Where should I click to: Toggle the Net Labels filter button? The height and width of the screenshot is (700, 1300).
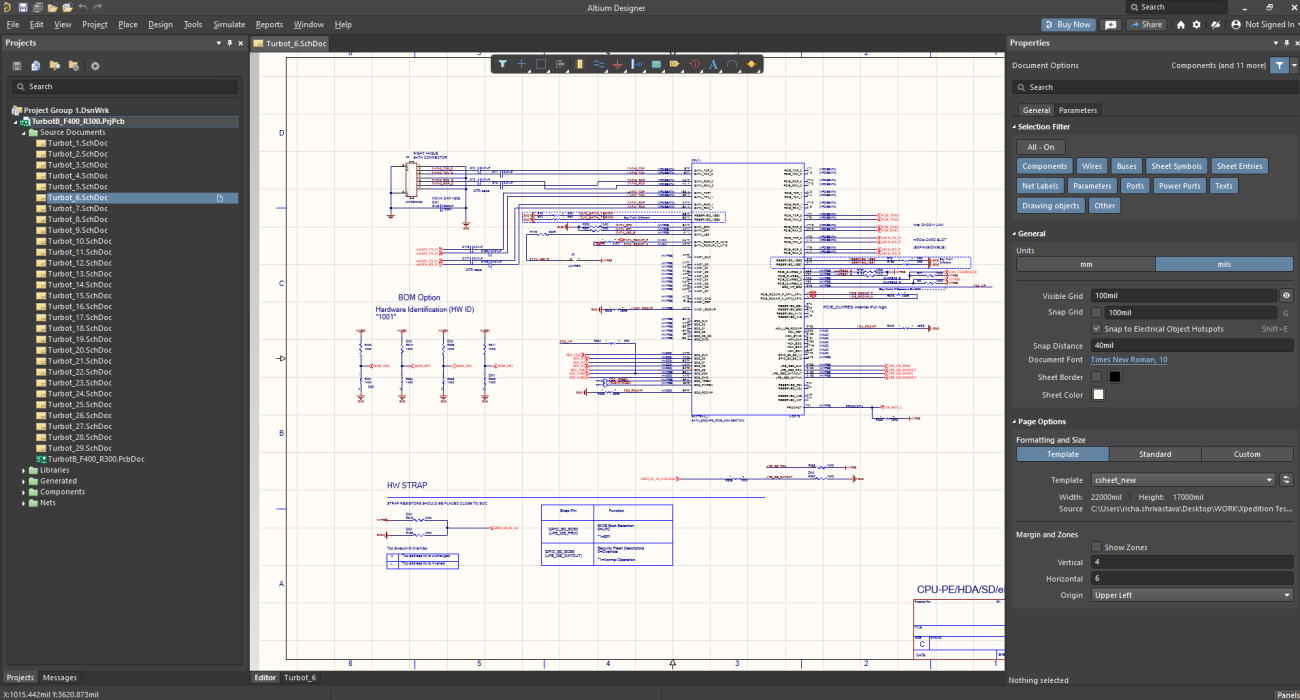click(x=1040, y=186)
